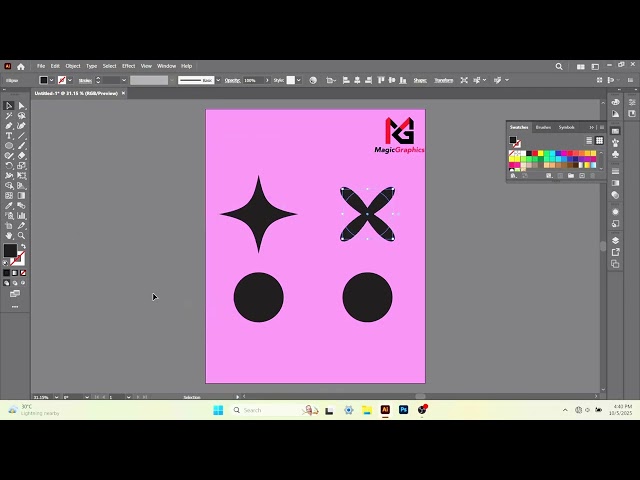This screenshot has width=640, height=480.
Task: Select the Zoom tool
Action: click(x=22, y=236)
